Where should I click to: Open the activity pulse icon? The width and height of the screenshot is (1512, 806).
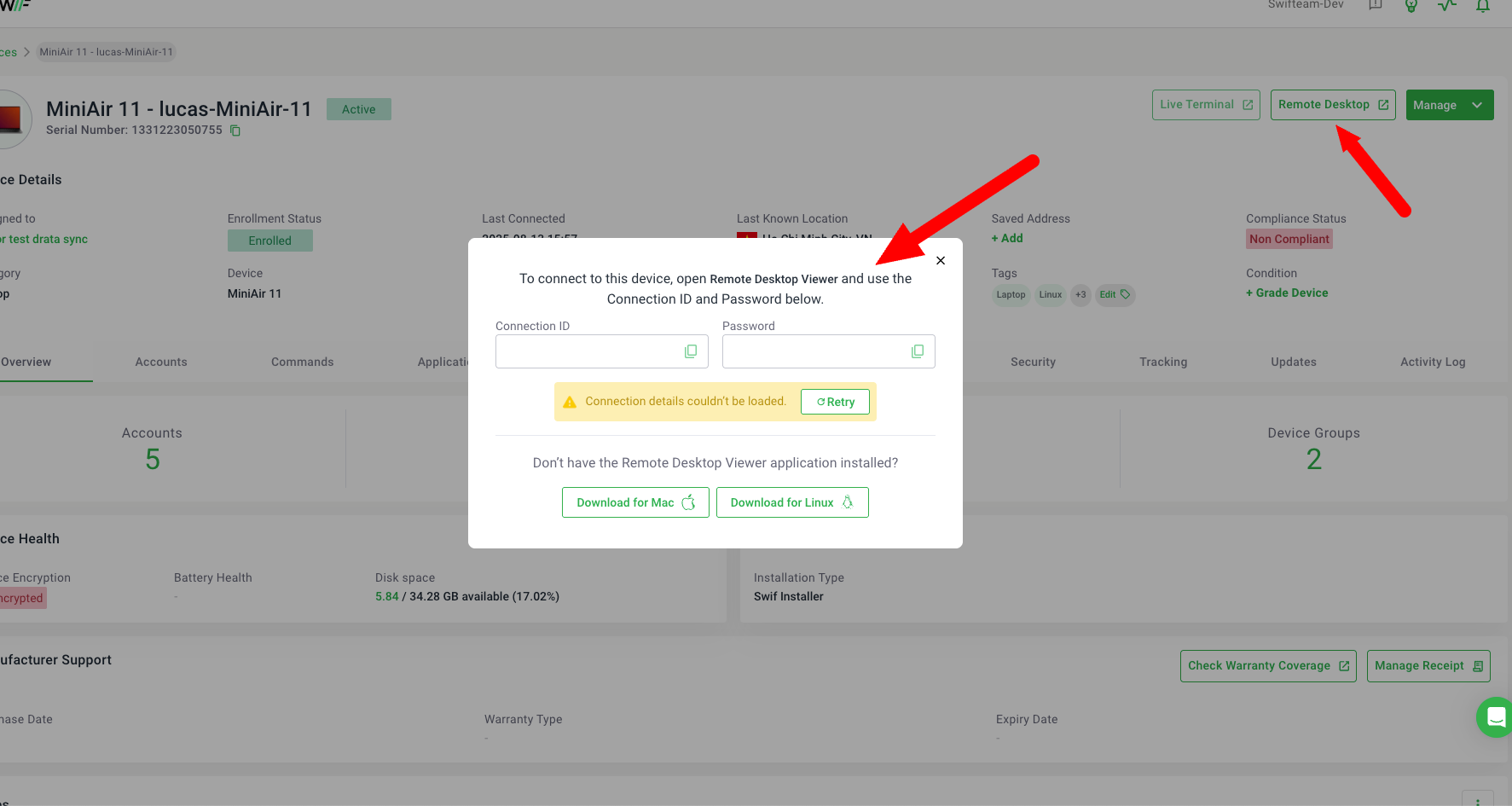click(x=1447, y=6)
